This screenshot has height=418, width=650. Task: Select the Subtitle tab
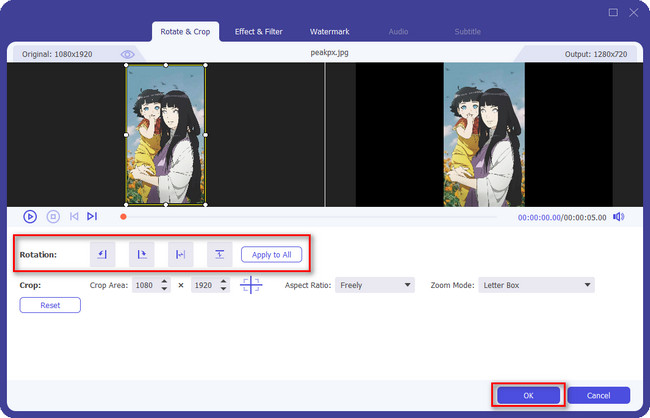(468, 32)
